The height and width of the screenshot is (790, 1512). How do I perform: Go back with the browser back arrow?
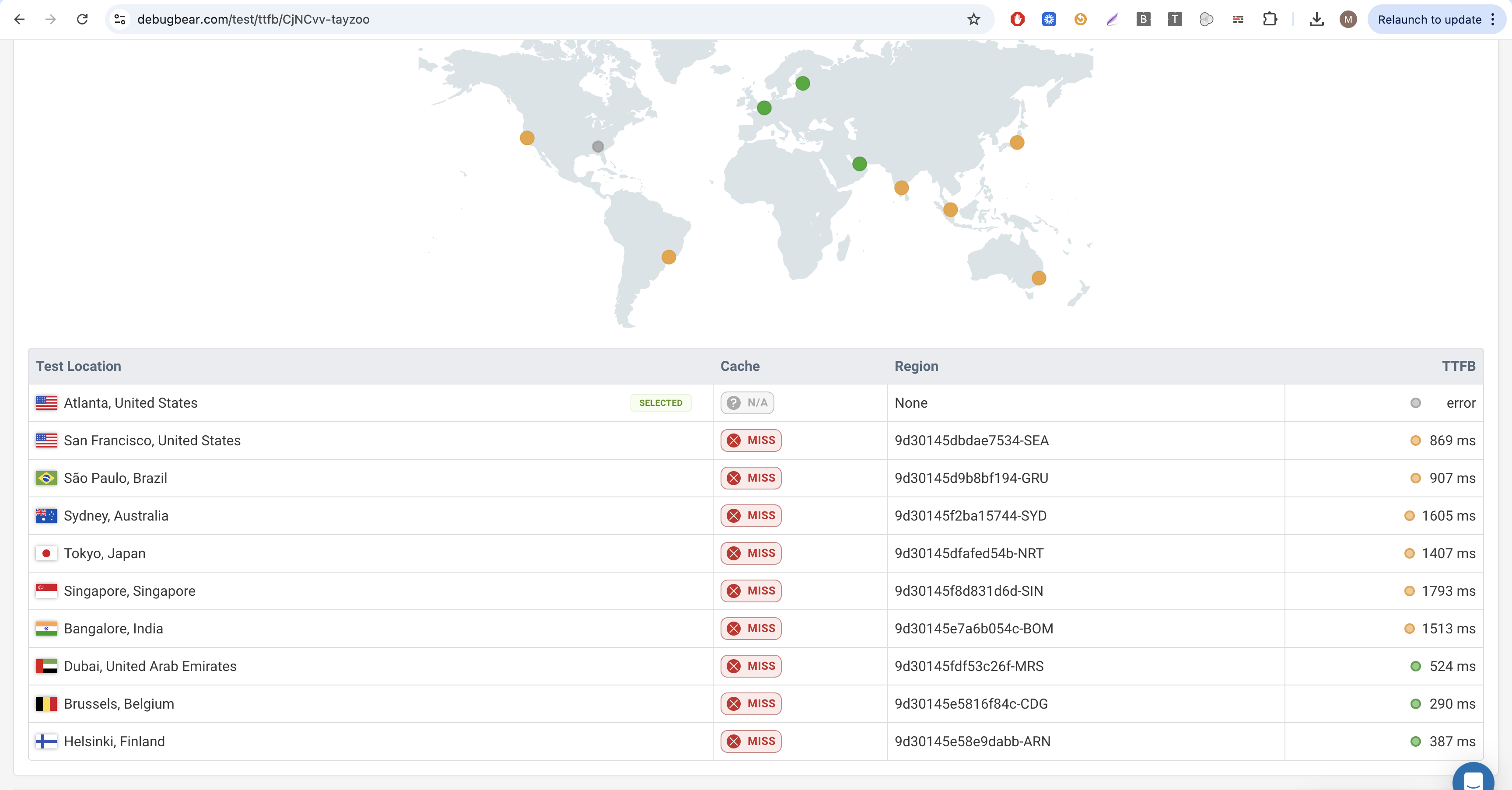tap(19, 19)
